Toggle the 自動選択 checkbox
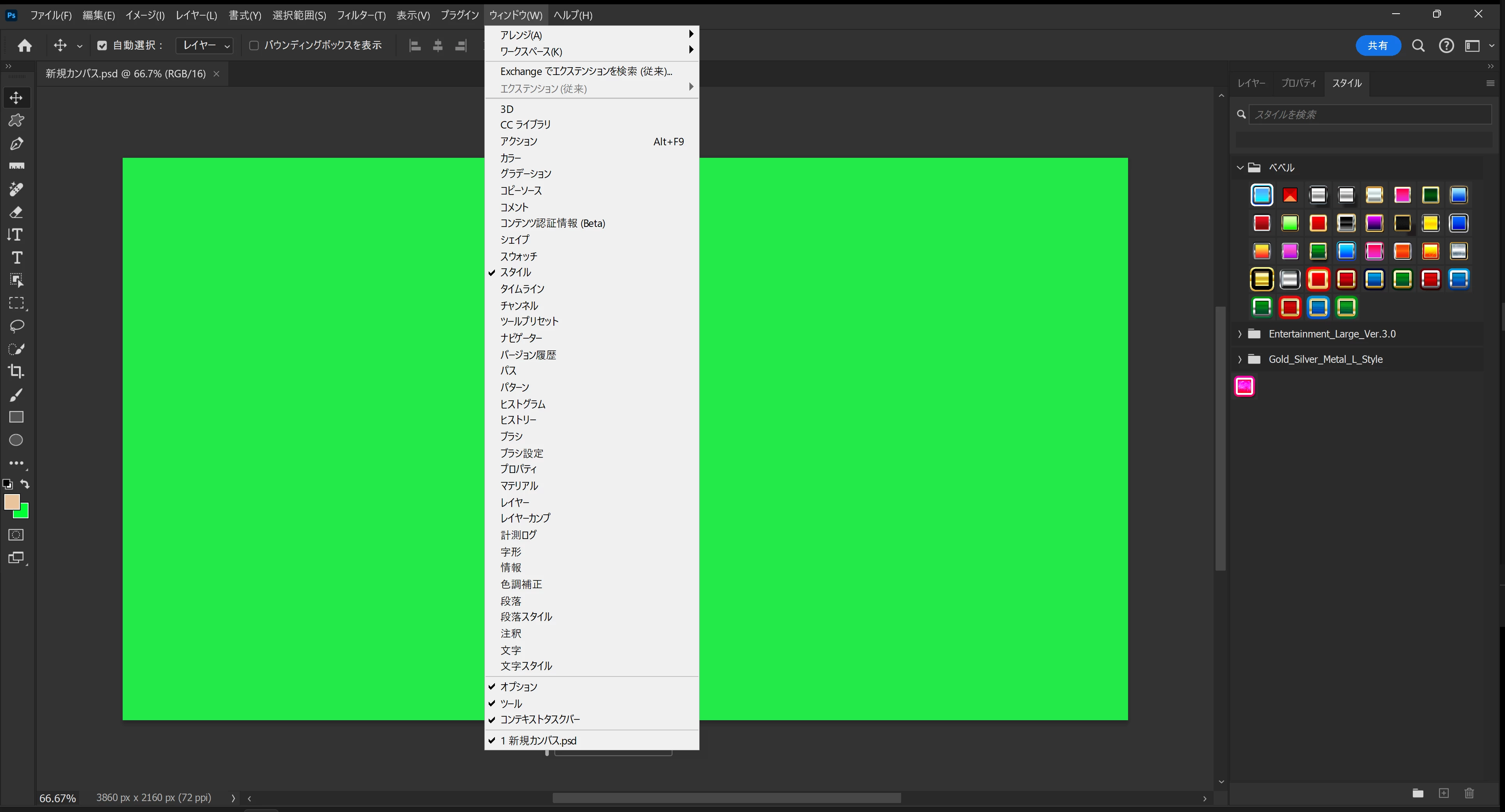1505x812 pixels. [x=102, y=46]
